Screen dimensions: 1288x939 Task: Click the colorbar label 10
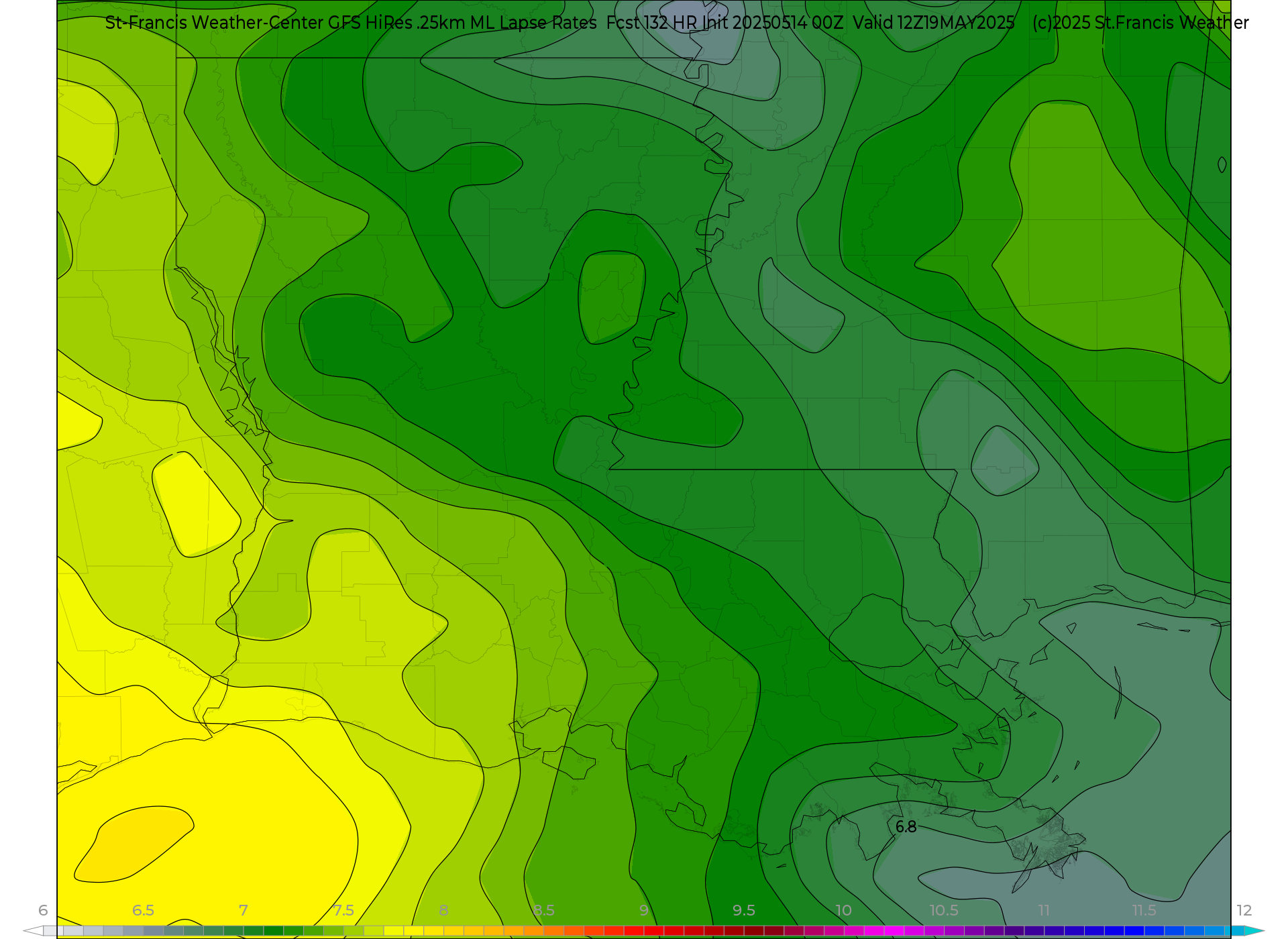[844, 910]
